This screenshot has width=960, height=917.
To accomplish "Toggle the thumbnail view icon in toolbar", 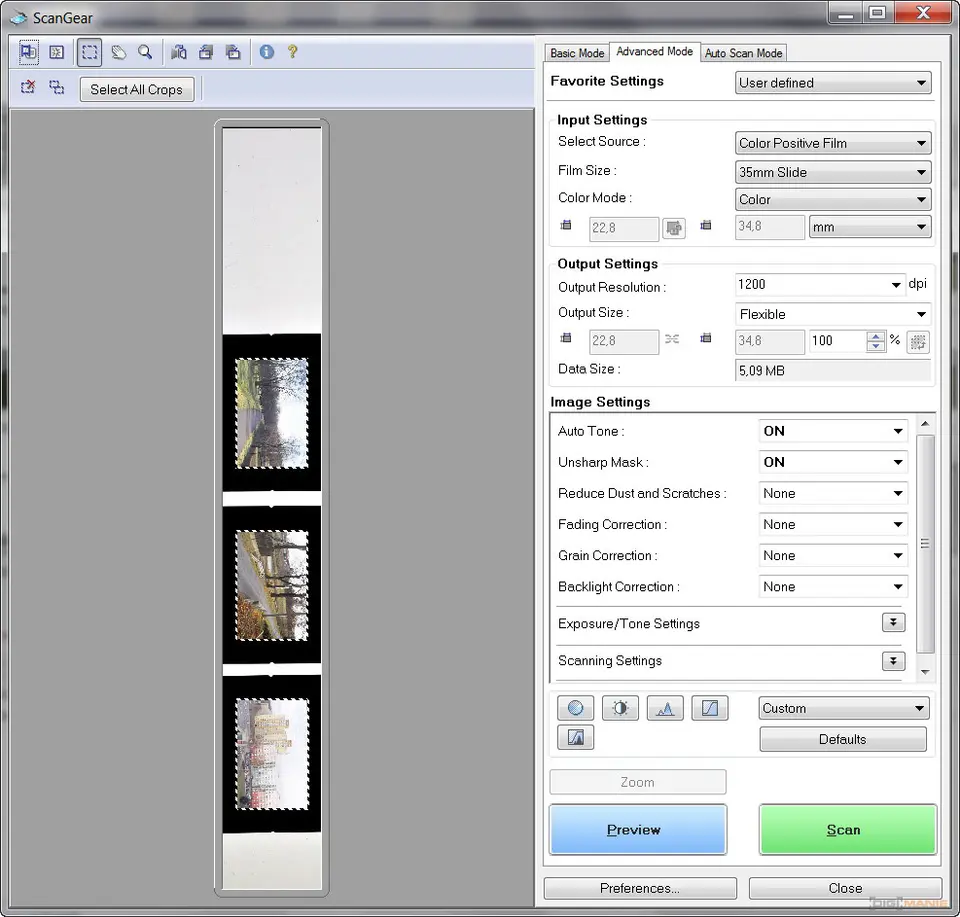I will 29,52.
